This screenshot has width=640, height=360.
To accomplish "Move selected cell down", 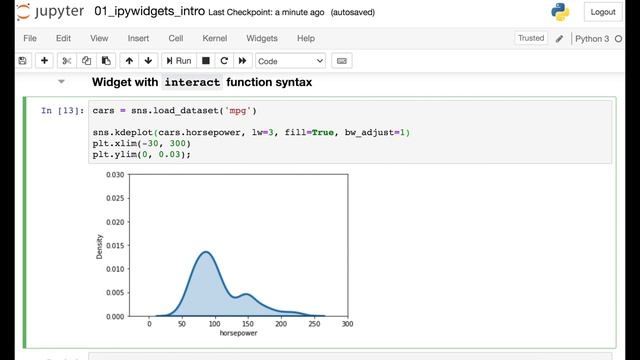I will [x=148, y=61].
